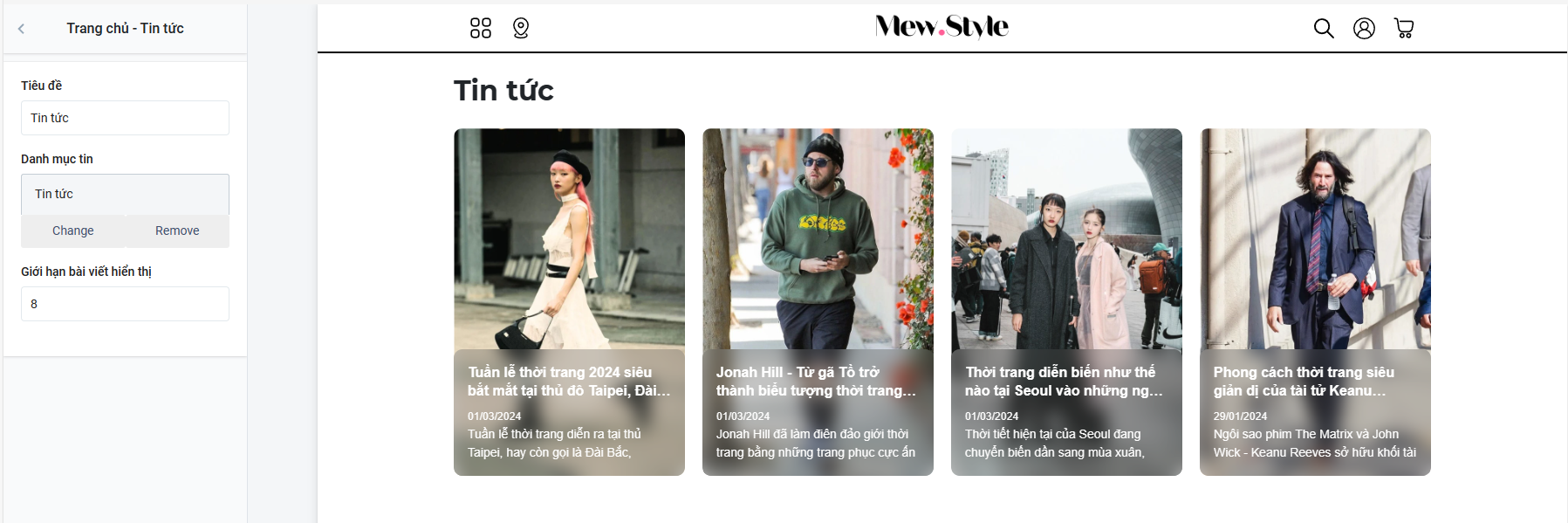Click the Thời trang diễn biến headline

[1065, 382]
